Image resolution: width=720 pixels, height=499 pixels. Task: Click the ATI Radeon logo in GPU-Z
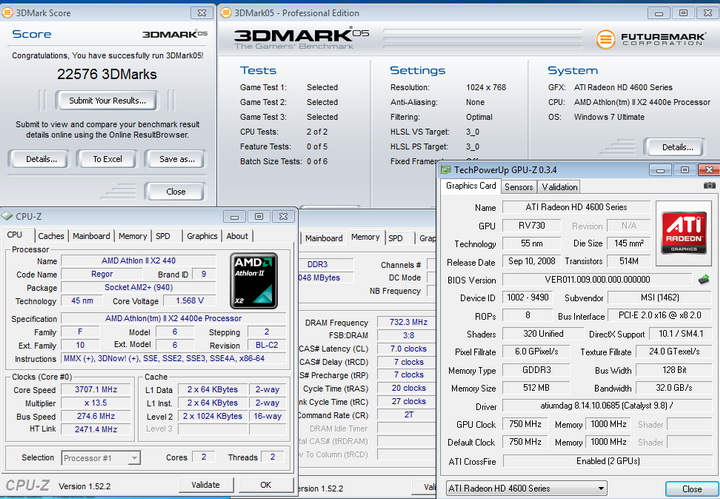(684, 233)
